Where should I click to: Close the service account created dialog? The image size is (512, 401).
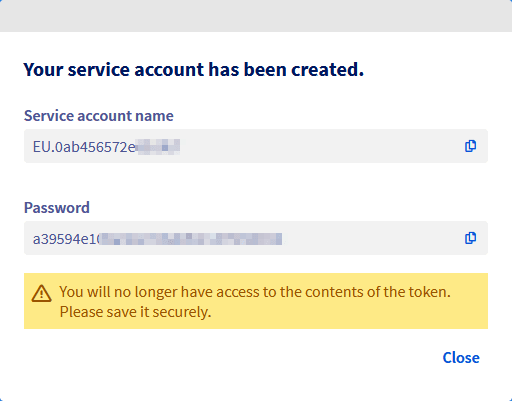(461, 358)
